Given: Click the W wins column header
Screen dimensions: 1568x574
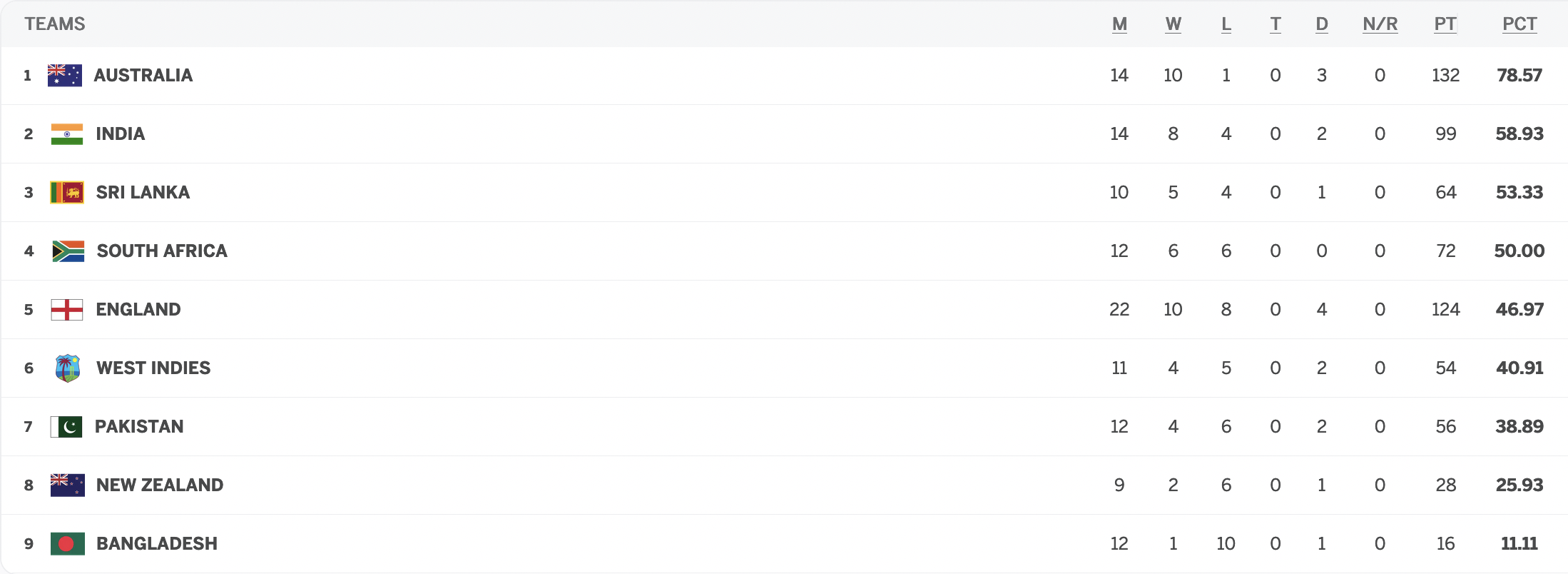Looking at the screenshot, I should click(1173, 24).
